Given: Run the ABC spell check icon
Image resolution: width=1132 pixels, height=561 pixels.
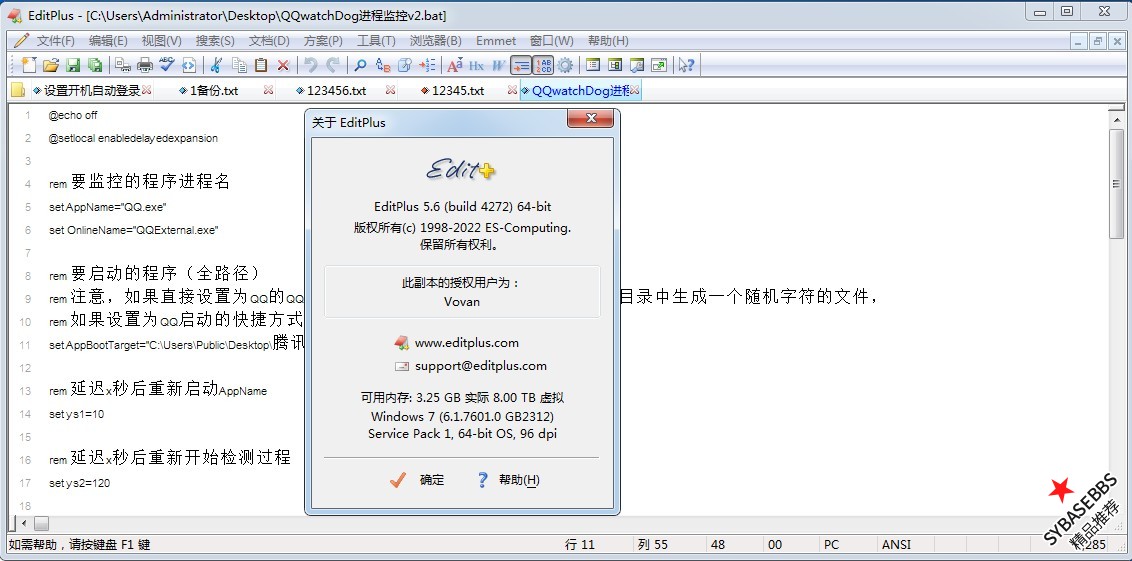Looking at the screenshot, I should click(167, 65).
